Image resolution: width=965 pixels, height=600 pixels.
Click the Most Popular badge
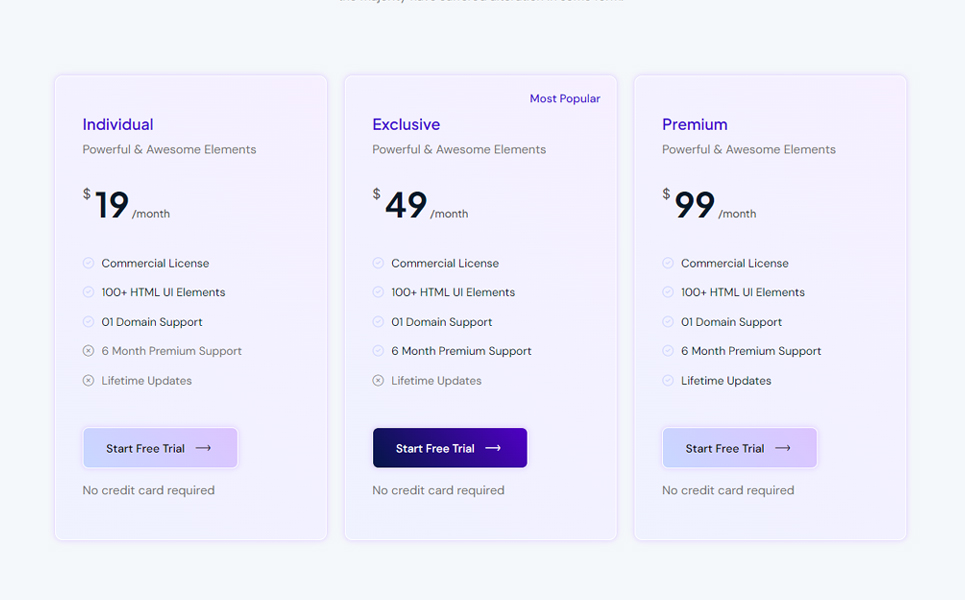565,99
